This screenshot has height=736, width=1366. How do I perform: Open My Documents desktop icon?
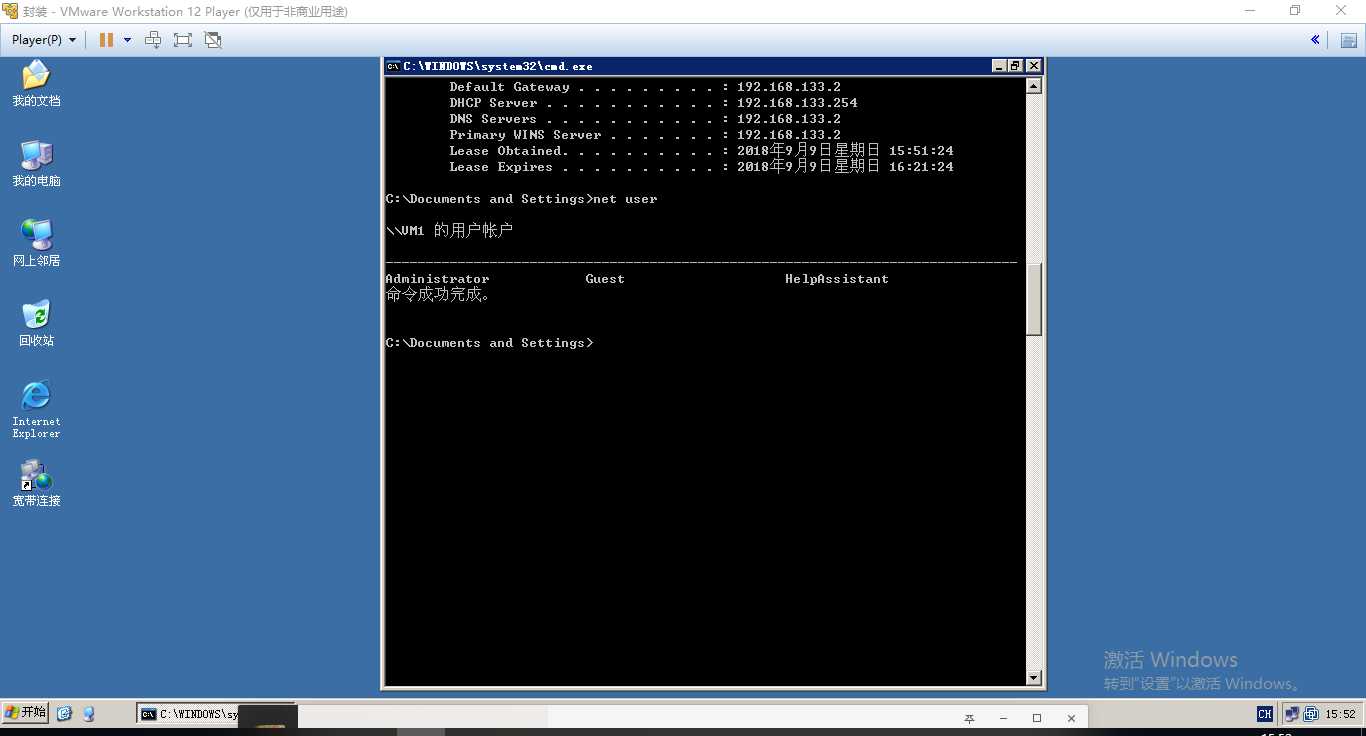36,83
